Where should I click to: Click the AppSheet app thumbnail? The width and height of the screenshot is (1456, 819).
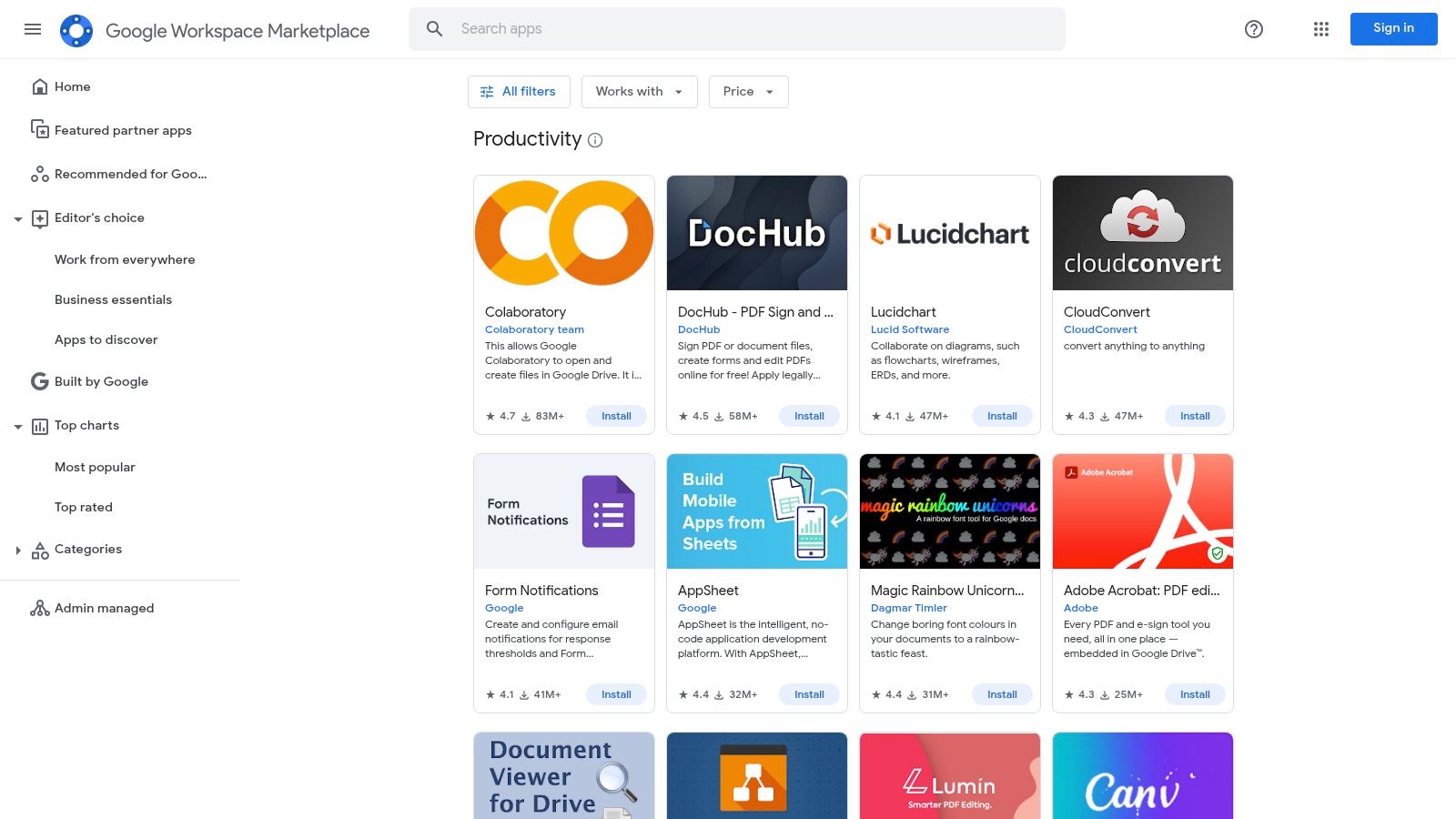pyautogui.click(x=756, y=511)
